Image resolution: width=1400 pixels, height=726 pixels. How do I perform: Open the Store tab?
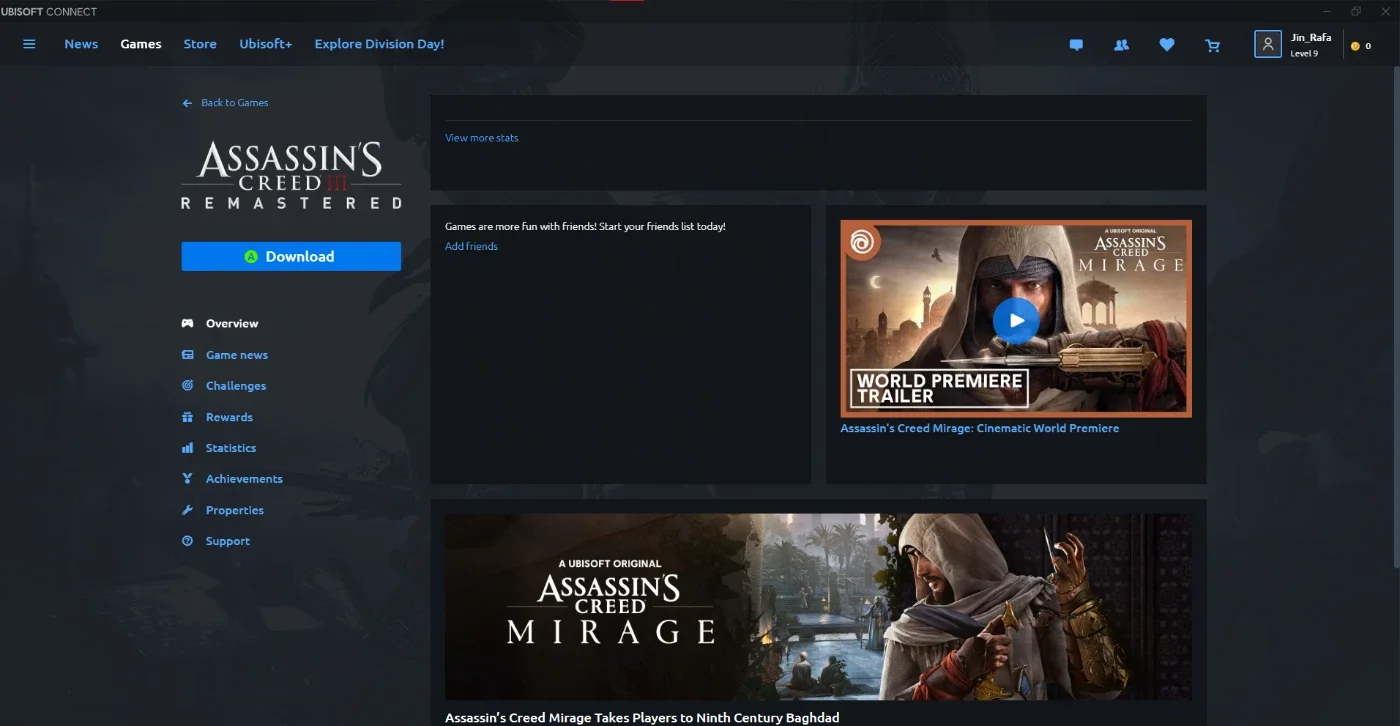tap(200, 44)
